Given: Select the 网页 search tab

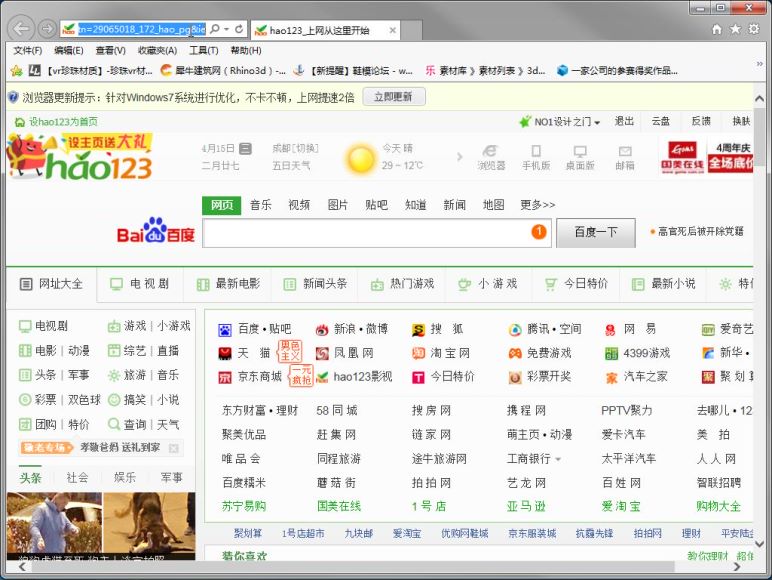Looking at the screenshot, I should (222, 205).
